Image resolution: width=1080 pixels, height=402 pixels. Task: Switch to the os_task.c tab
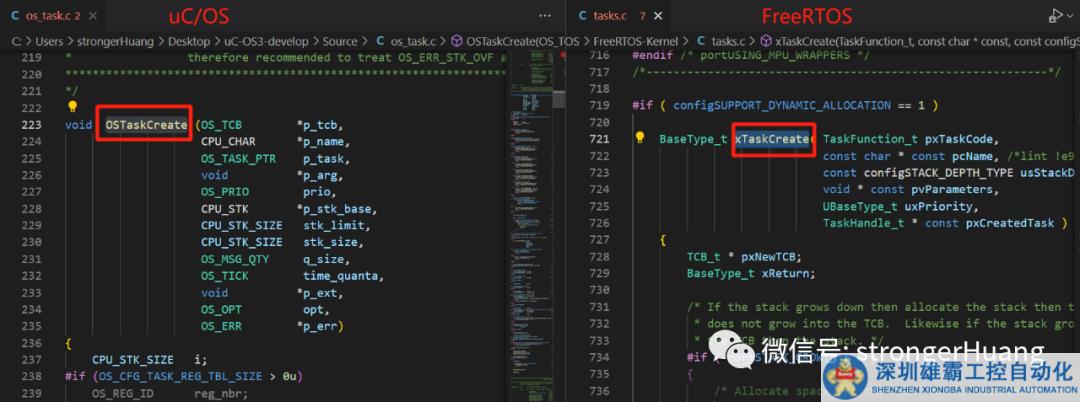(46, 16)
